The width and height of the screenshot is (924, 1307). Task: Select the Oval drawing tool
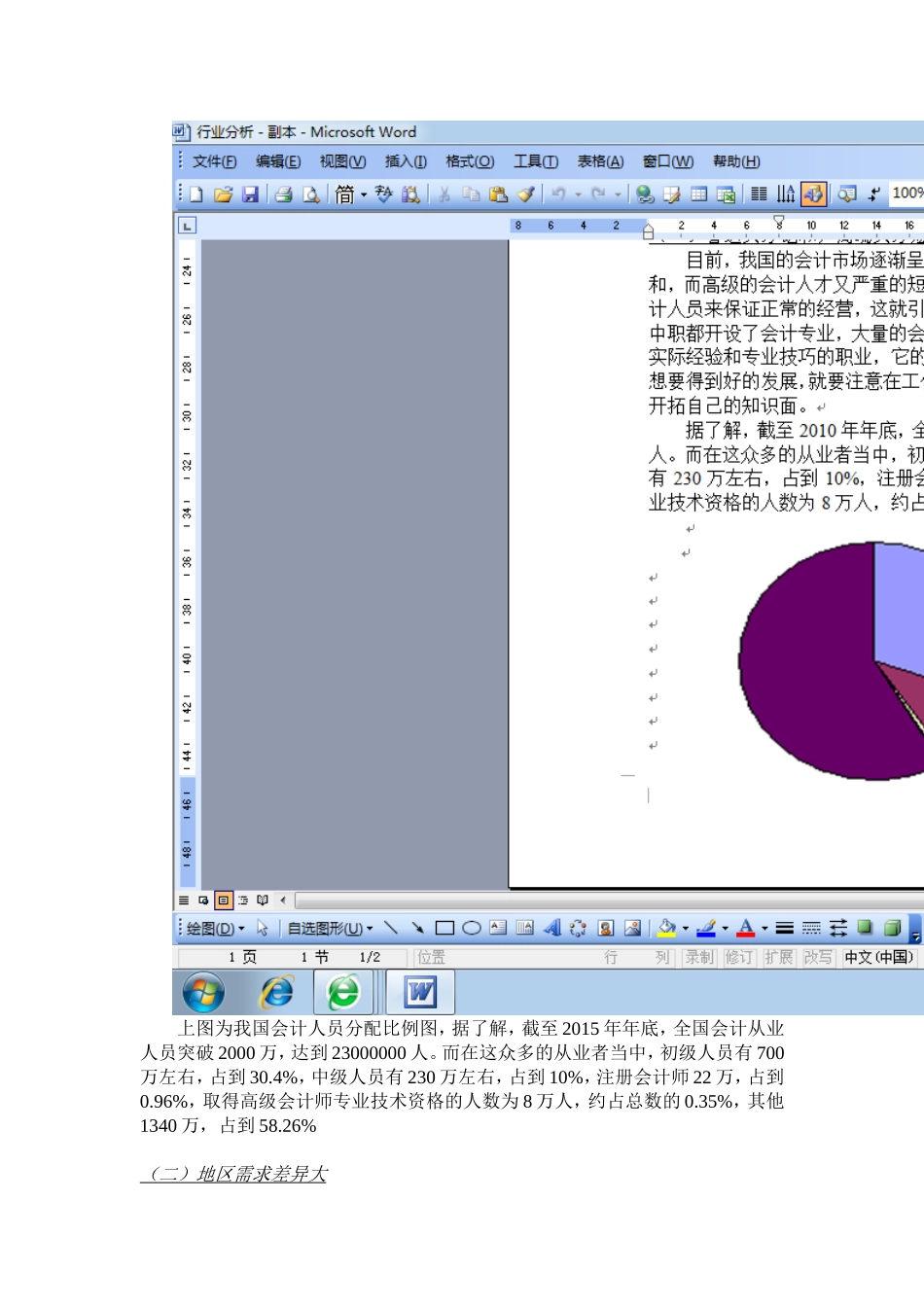click(x=472, y=928)
